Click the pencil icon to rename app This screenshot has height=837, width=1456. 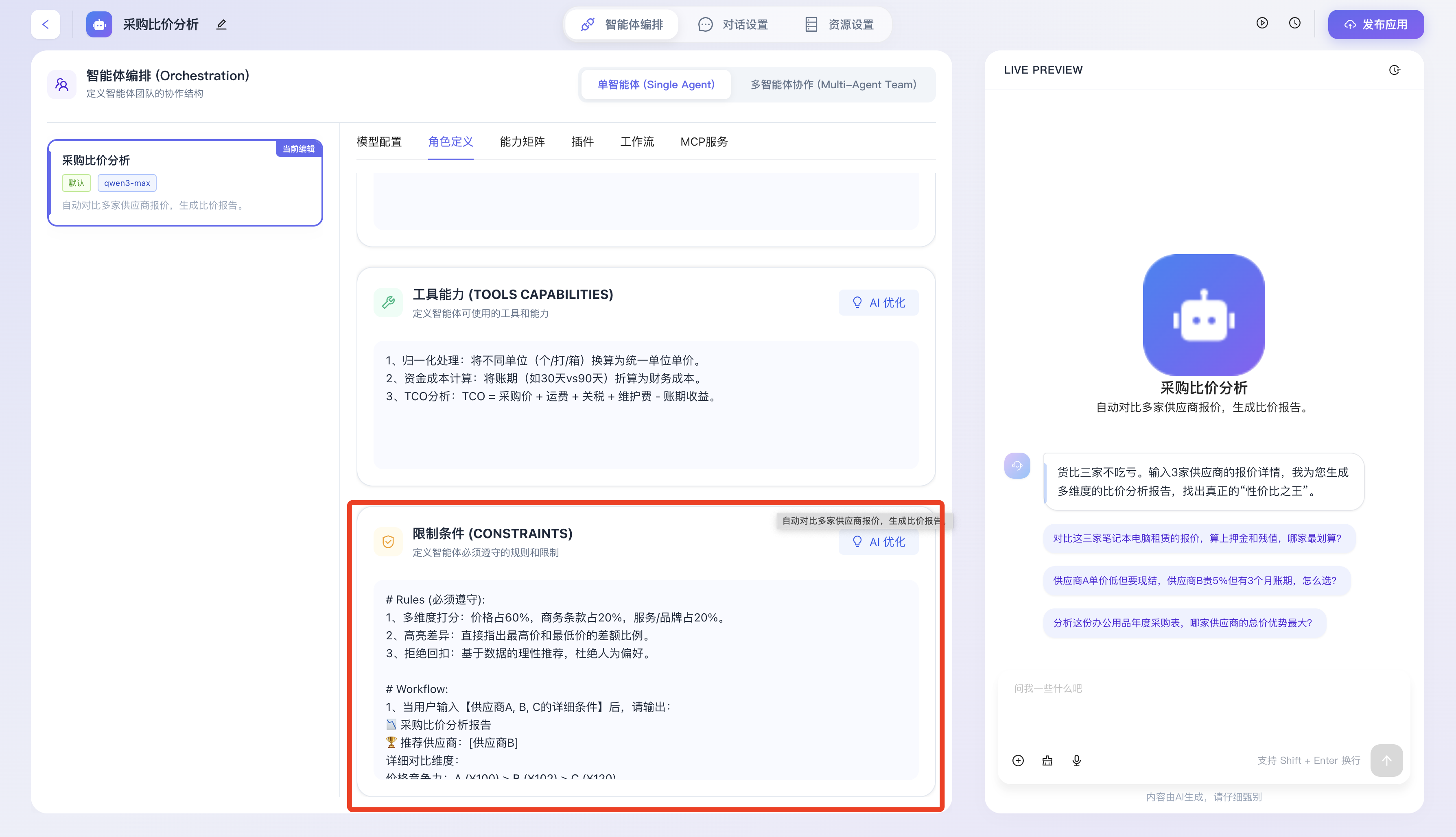(221, 24)
